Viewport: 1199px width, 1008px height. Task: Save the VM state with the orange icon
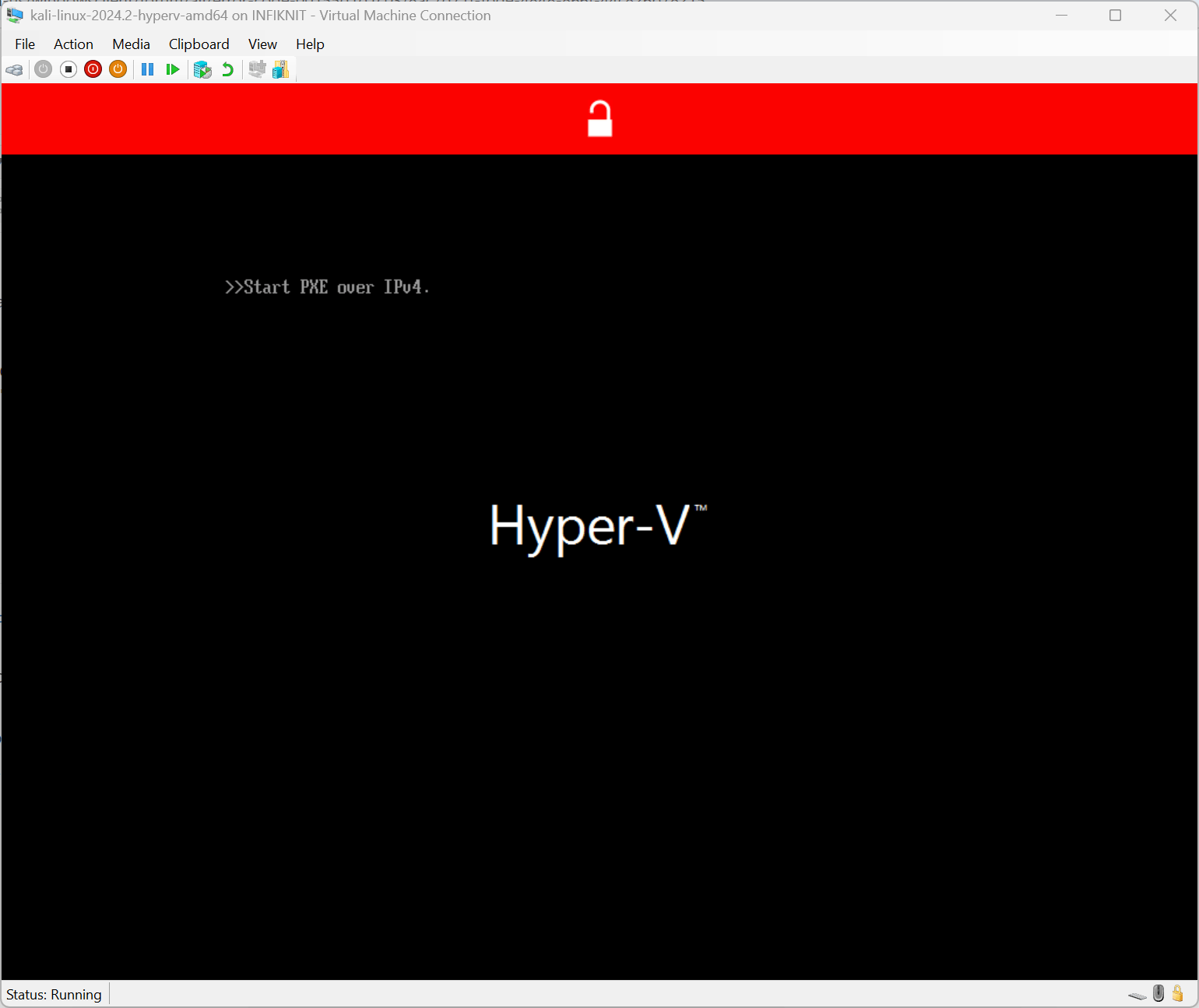[118, 69]
